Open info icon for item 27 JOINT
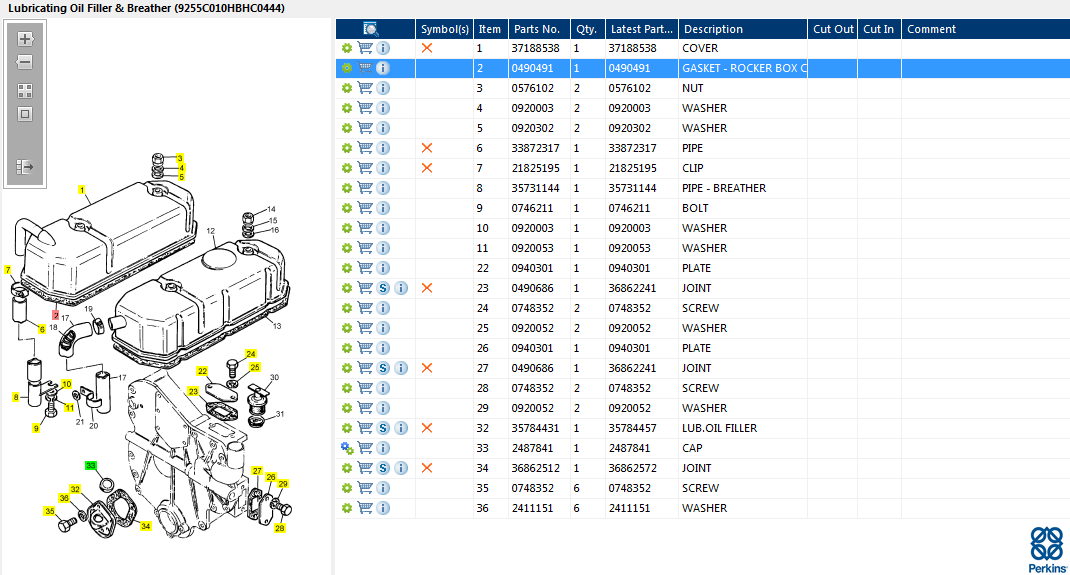1070x575 pixels. 401,368
